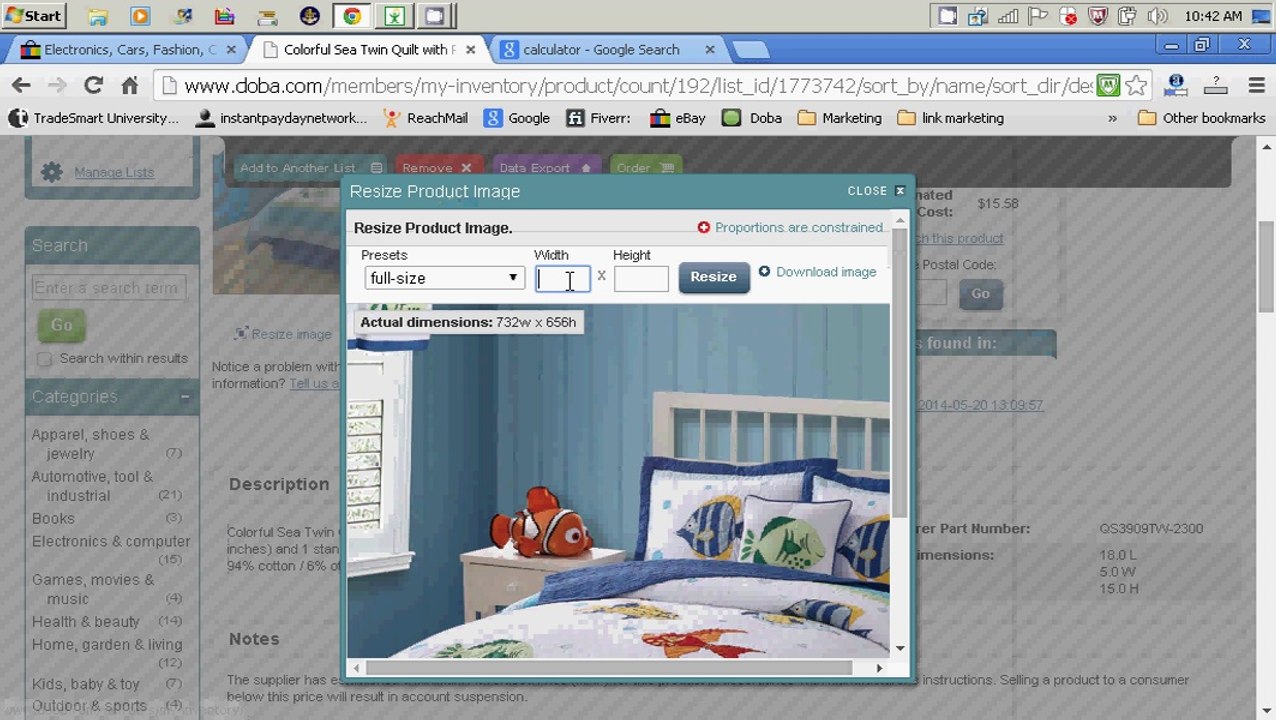1276x720 pixels.
Task: Go to the browser Home page
Action: coord(130,86)
